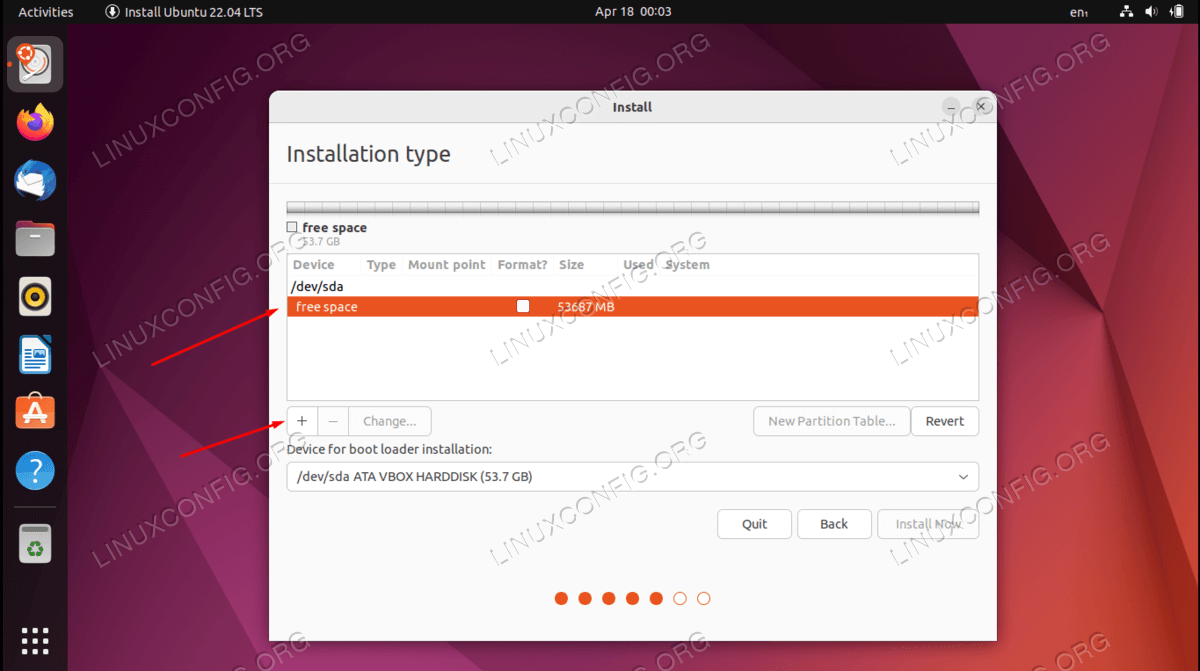This screenshot has width=1200, height=671.
Task: Click the volume speaker icon
Action: click(x=1152, y=12)
